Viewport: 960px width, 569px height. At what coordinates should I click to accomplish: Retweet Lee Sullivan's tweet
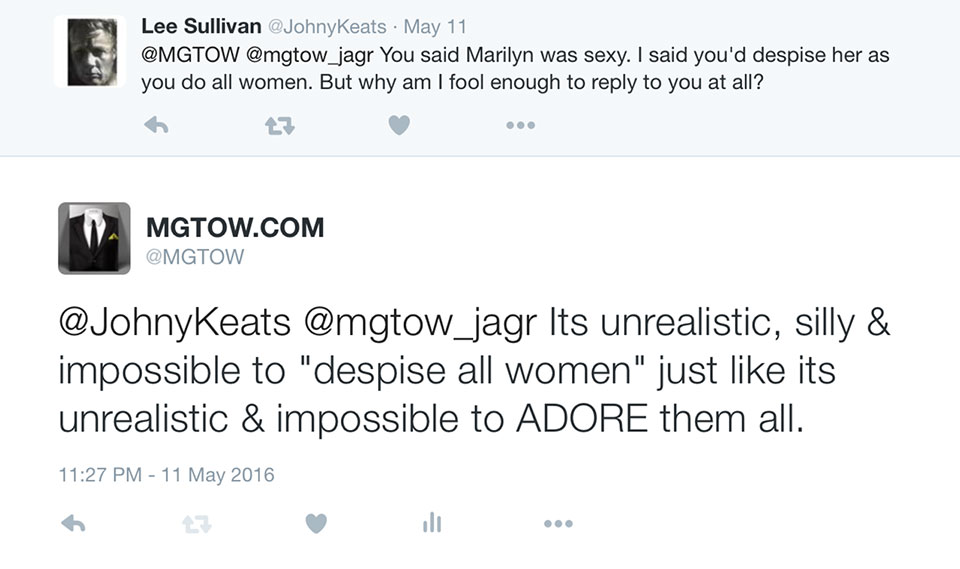277,126
